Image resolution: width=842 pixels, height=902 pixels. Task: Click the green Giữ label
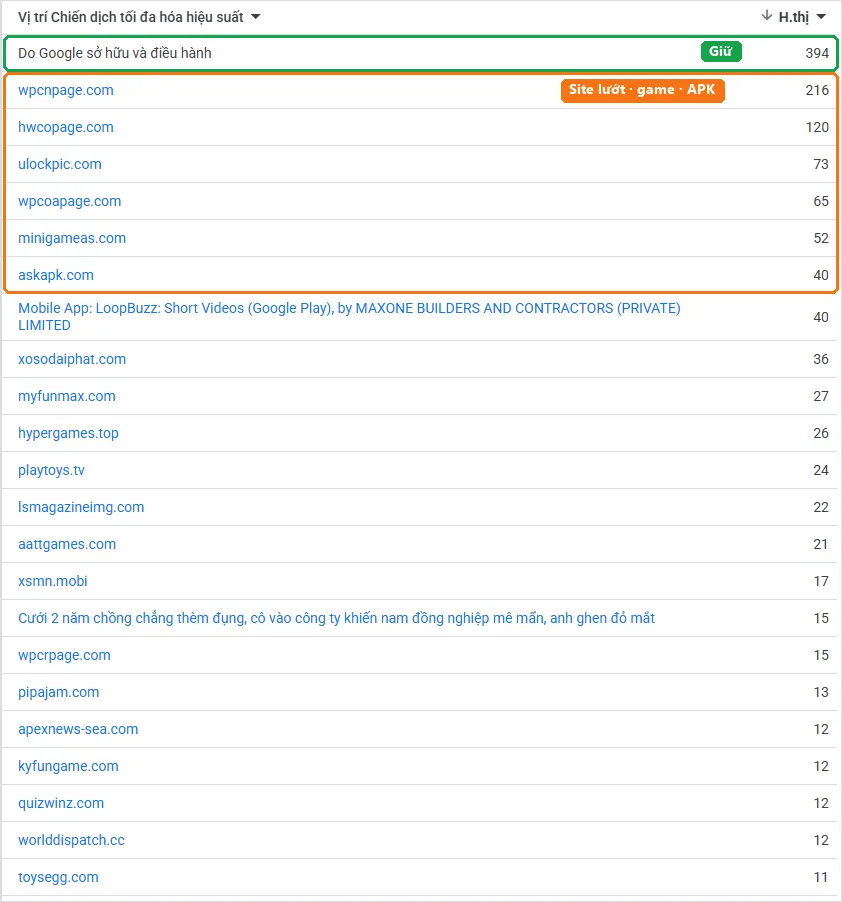721,52
